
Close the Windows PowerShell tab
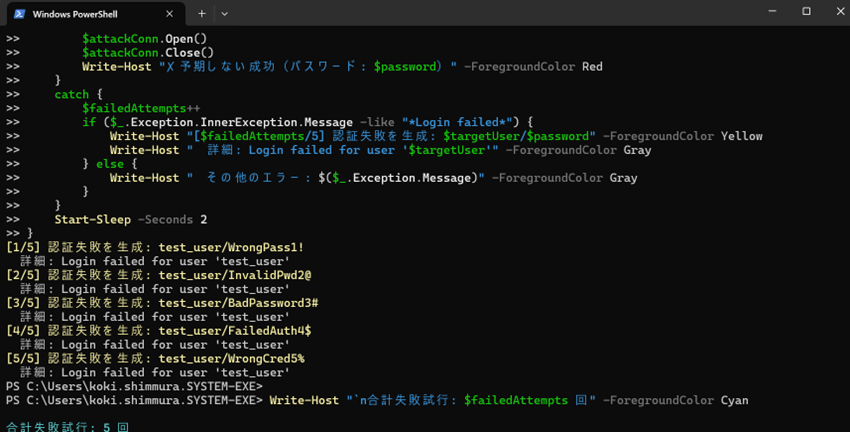[169, 14]
